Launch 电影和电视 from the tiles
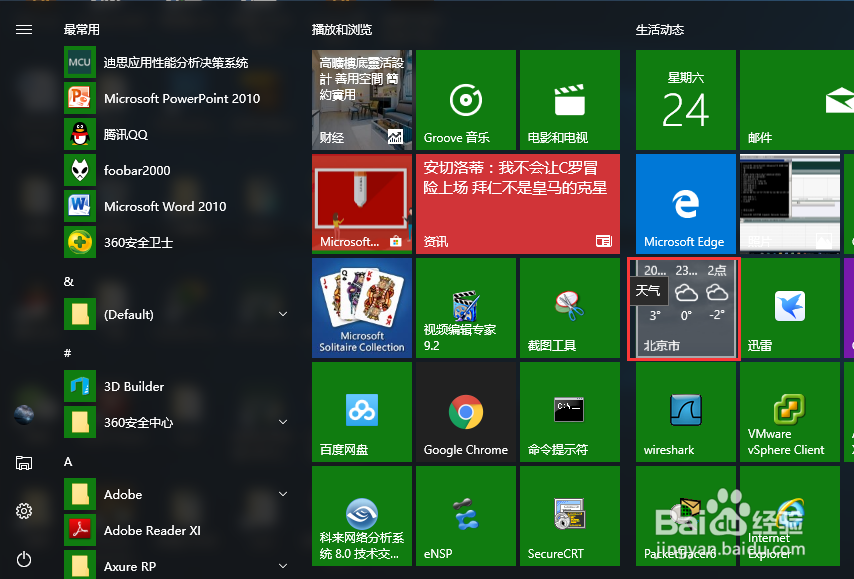The image size is (854, 579). click(x=569, y=100)
